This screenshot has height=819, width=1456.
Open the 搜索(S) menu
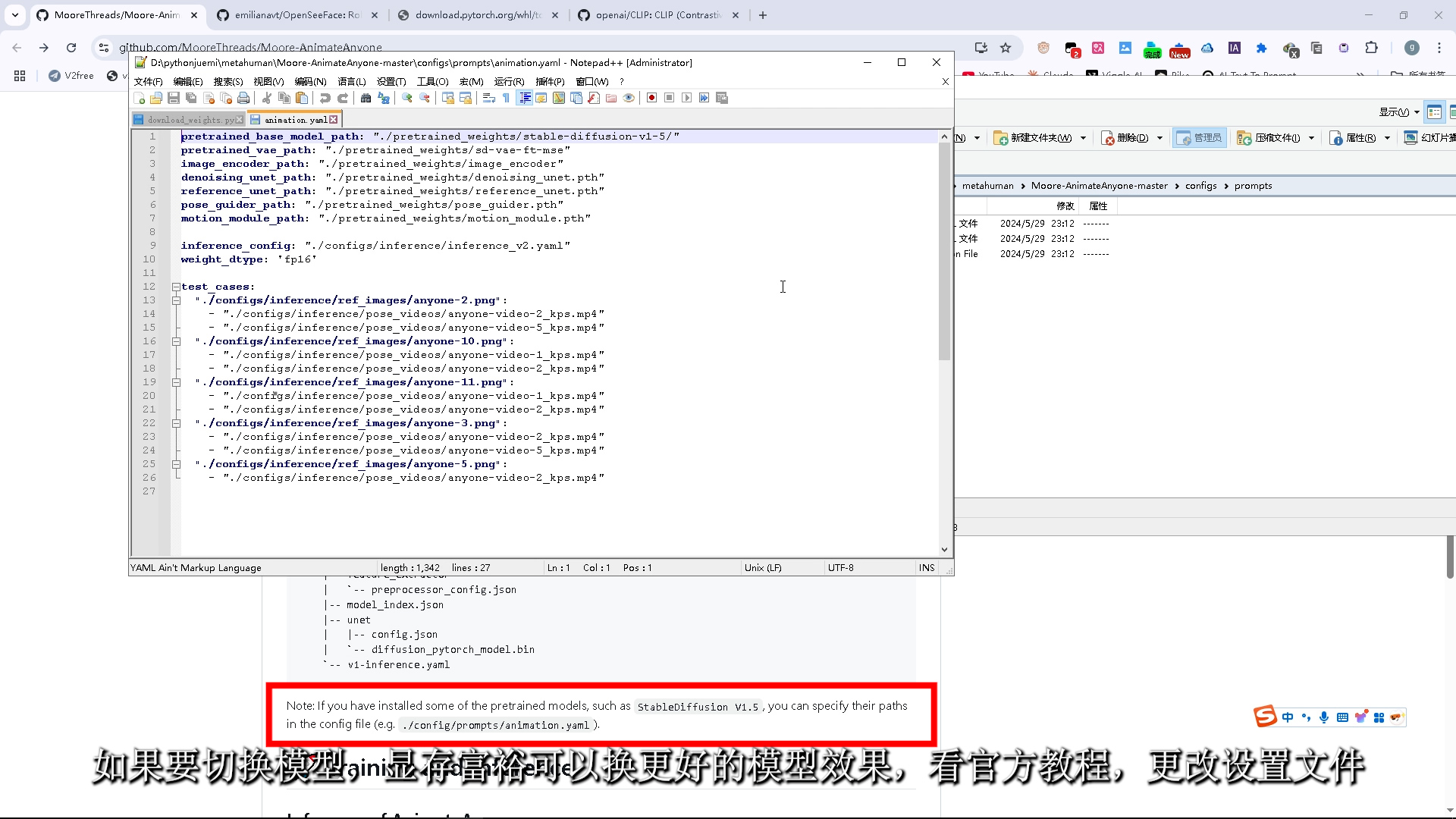[227, 81]
